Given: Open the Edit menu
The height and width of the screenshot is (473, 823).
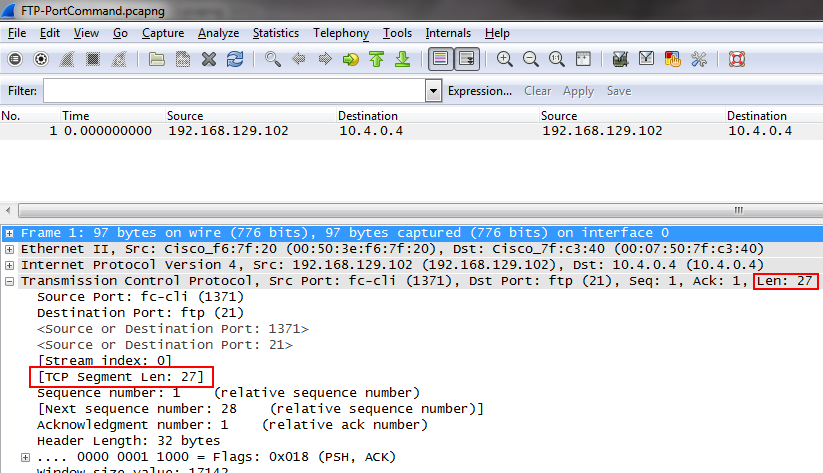Looking at the screenshot, I should click(x=49, y=33).
